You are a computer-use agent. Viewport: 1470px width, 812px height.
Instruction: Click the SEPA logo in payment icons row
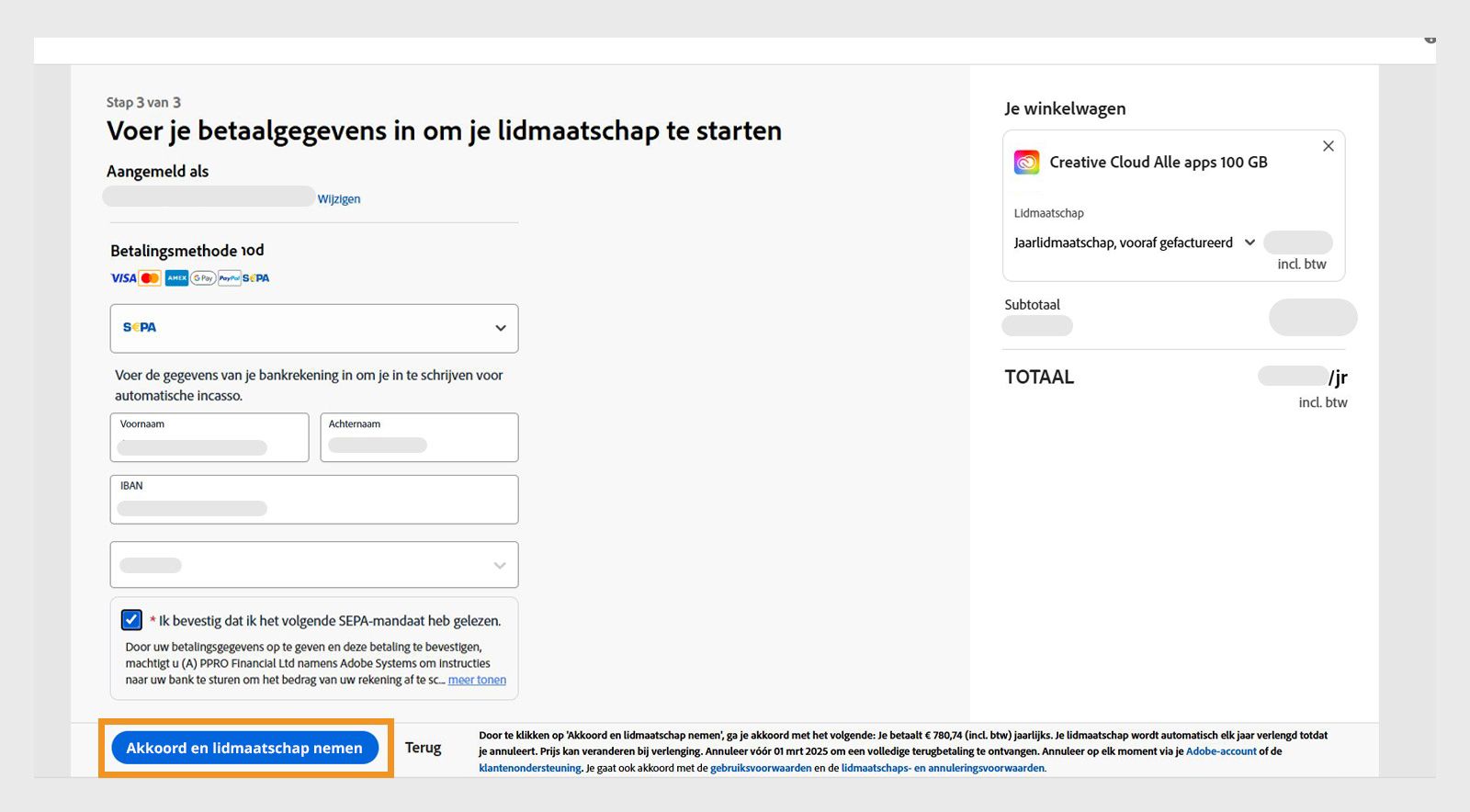tap(256, 278)
